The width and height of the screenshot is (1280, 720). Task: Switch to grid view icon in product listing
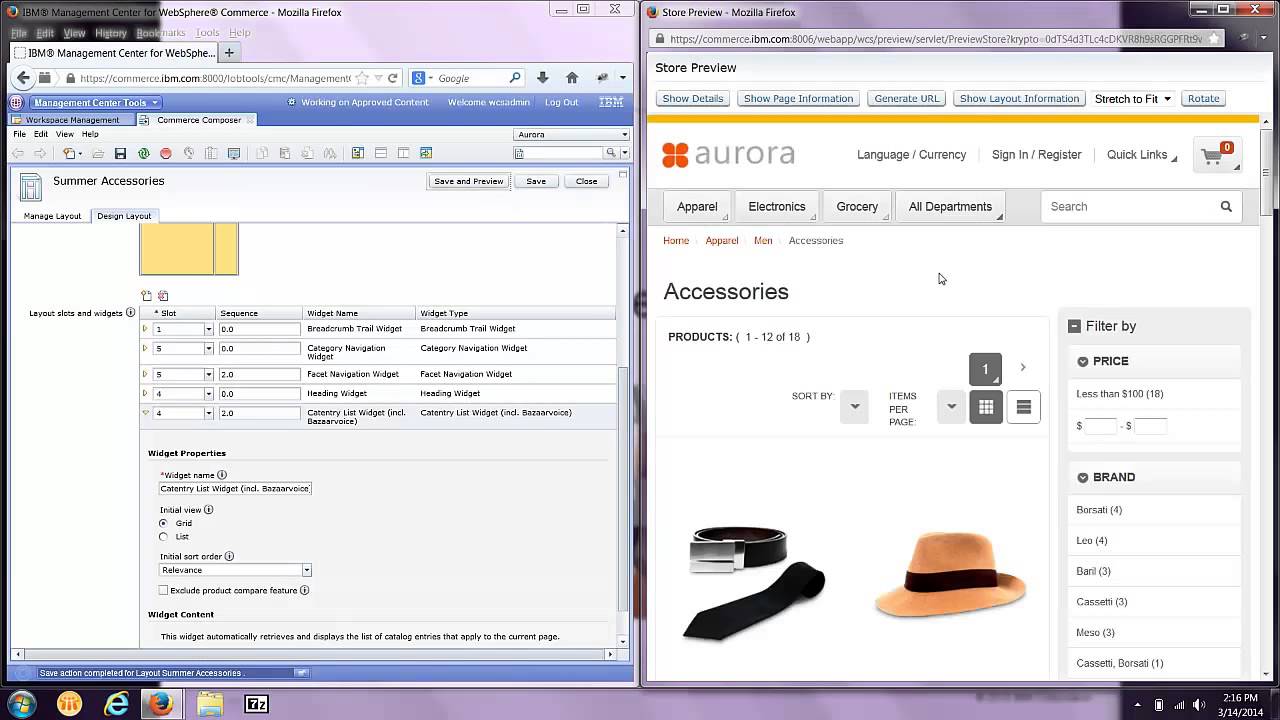point(986,407)
